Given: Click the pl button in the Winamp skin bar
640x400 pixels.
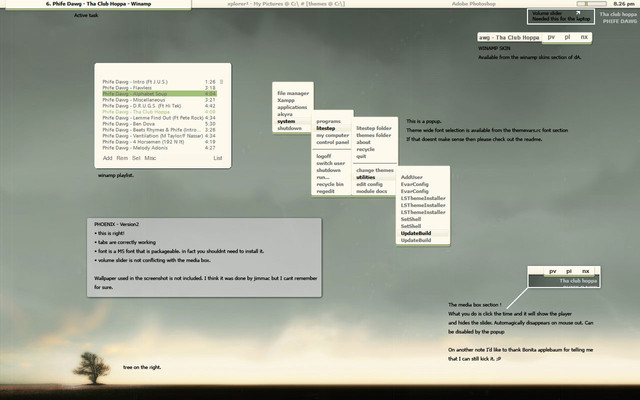Looking at the screenshot, I should 567,37.
